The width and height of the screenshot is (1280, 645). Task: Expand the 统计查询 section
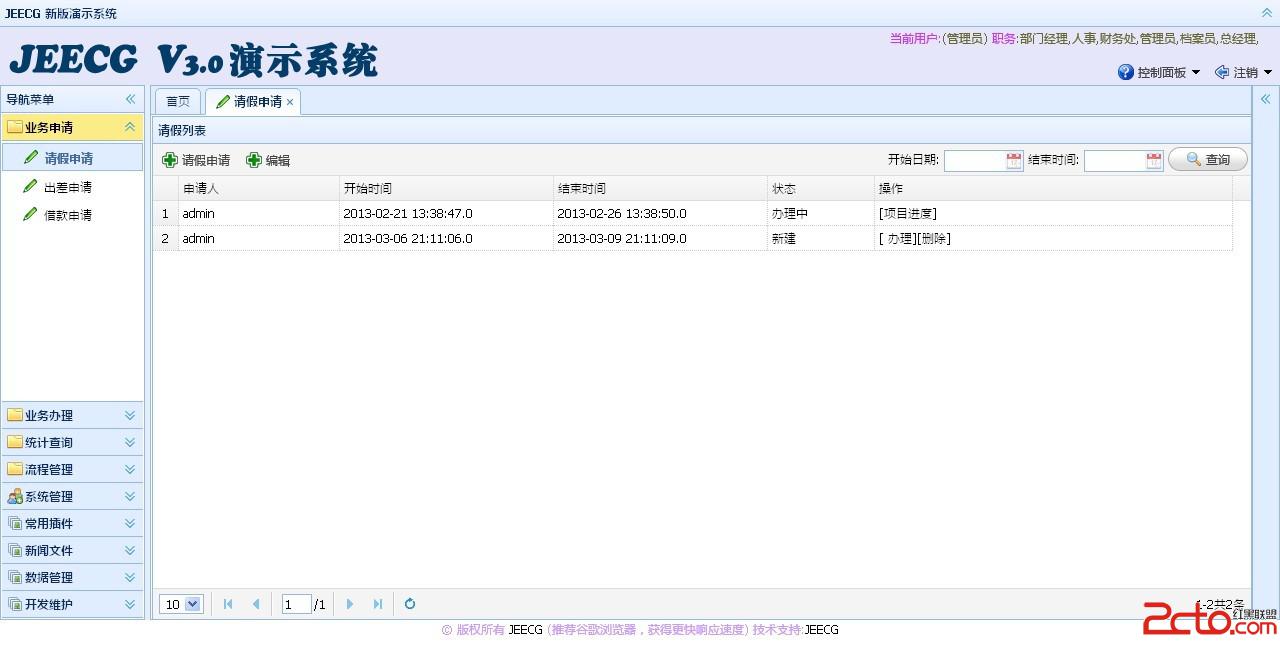pos(130,442)
